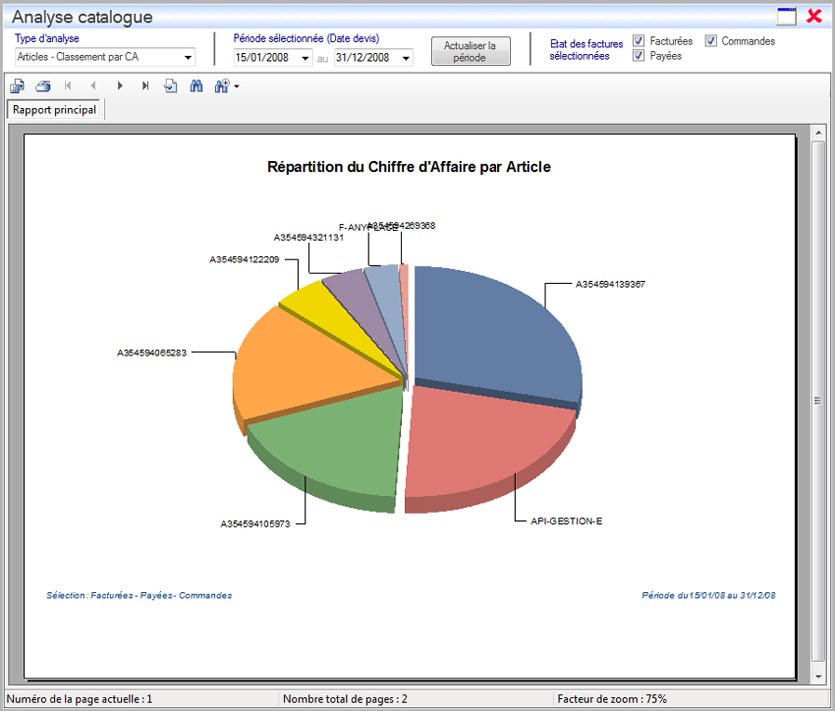Image resolution: width=835 pixels, height=711 pixels.
Task: Open the zoom level dropdown arrow
Action: tap(236, 86)
